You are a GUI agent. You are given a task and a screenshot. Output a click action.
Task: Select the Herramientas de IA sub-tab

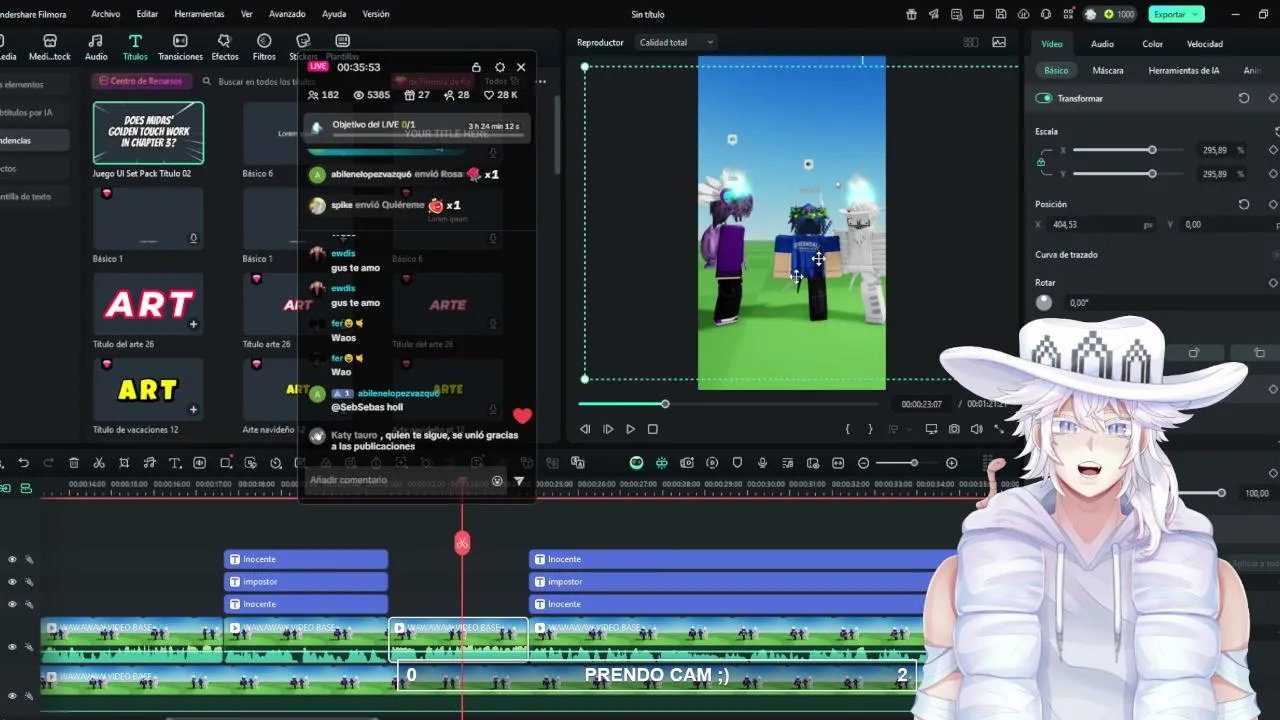click(1184, 71)
